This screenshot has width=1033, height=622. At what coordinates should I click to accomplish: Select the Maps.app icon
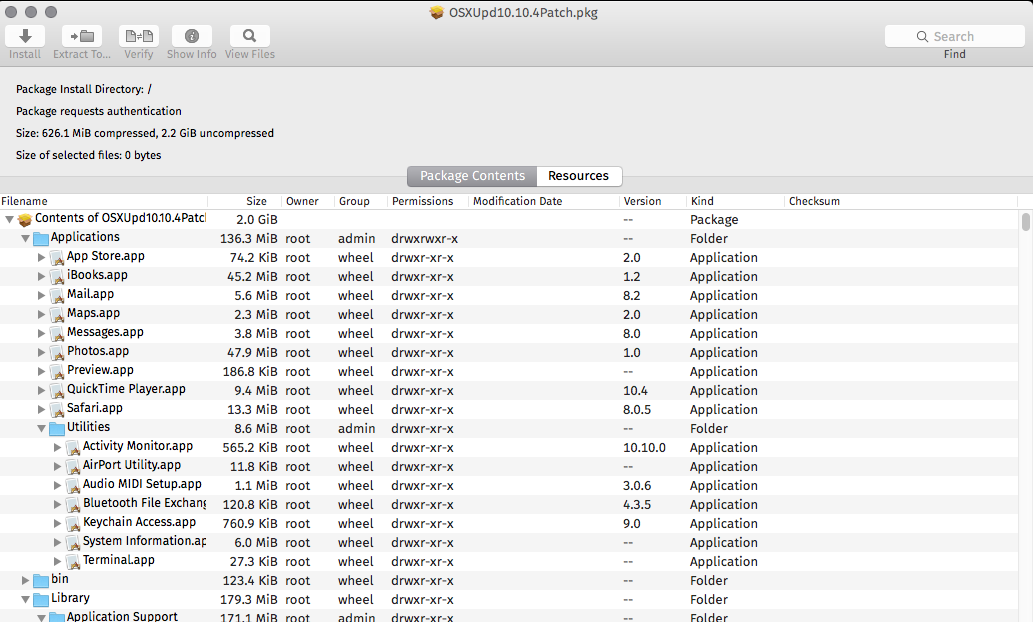point(57,314)
